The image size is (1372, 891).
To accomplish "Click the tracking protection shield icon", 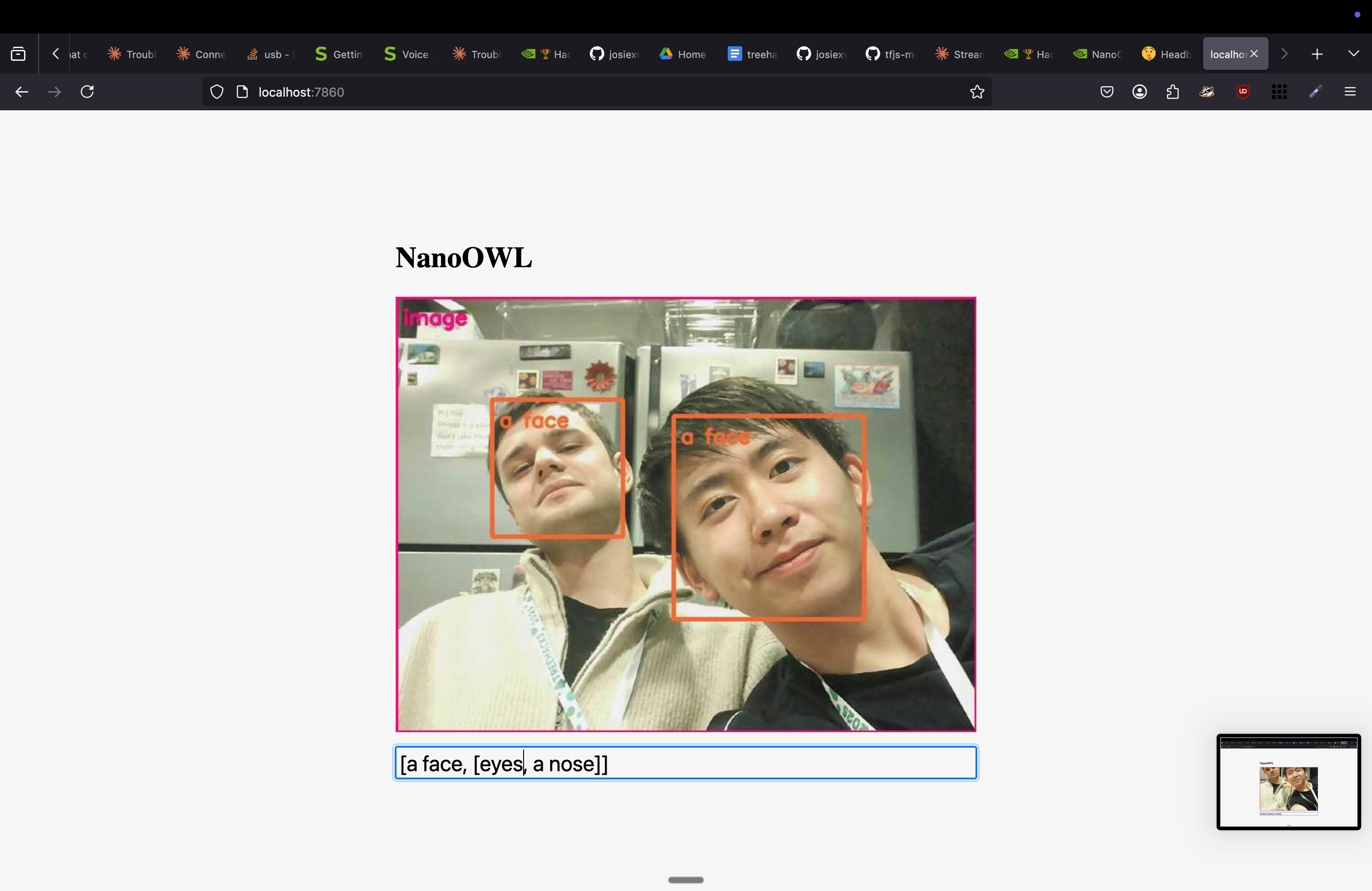I will [x=217, y=92].
